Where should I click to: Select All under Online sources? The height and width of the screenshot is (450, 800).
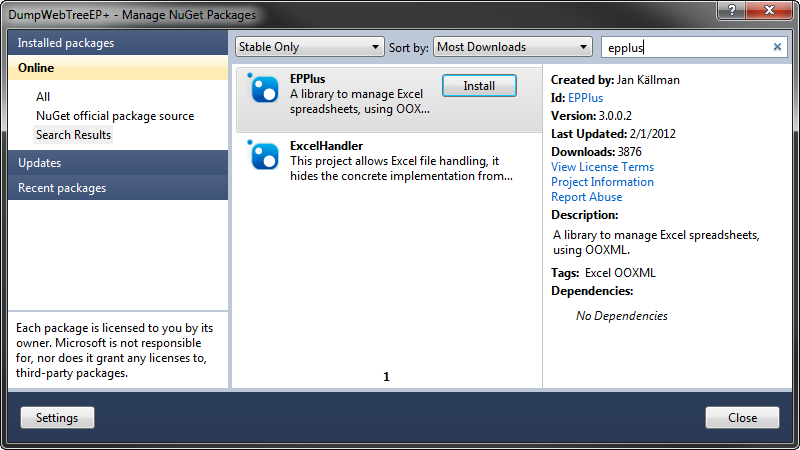(x=43, y=97)
